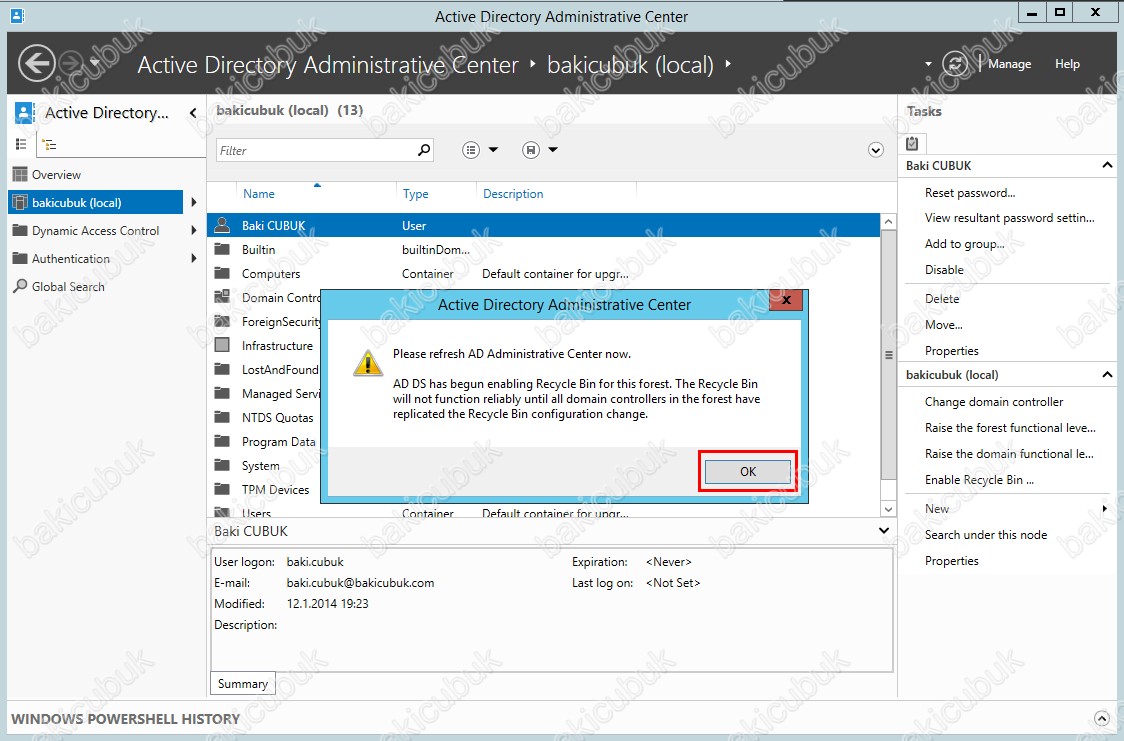Click the filter search magnifier icon
1124x741 pixels.
tap(424, 150)
